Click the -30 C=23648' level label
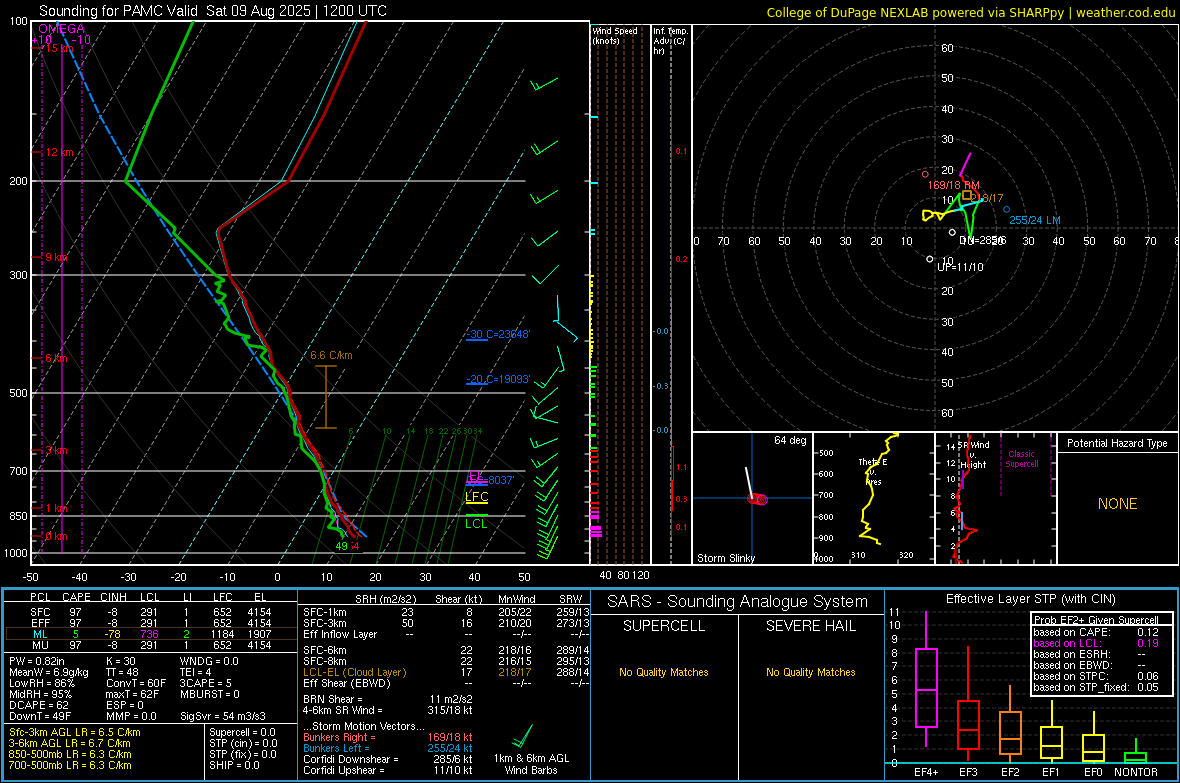 coord(497,334)
